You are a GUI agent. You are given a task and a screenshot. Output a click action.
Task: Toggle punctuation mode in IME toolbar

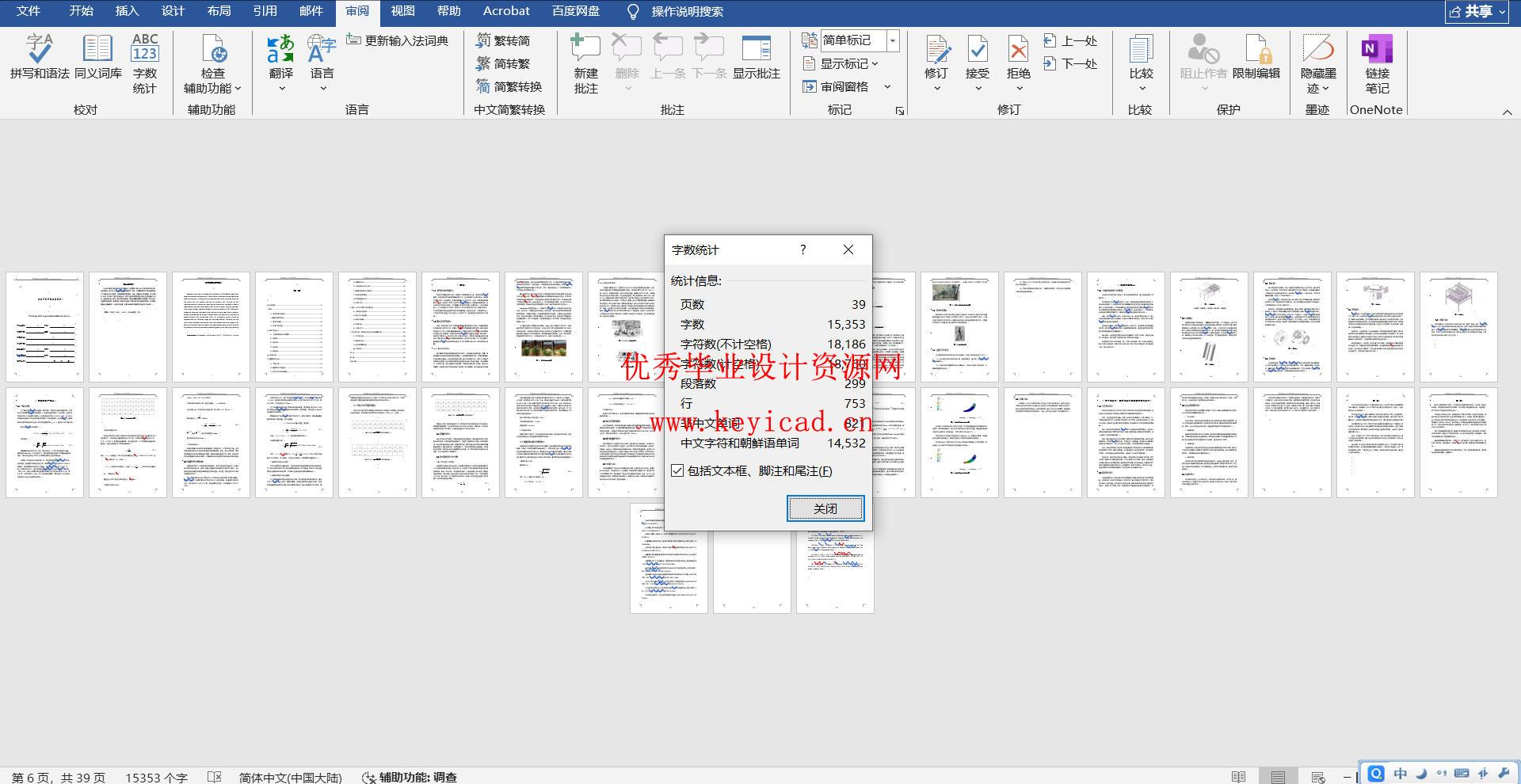click(x=1441, y=774)
